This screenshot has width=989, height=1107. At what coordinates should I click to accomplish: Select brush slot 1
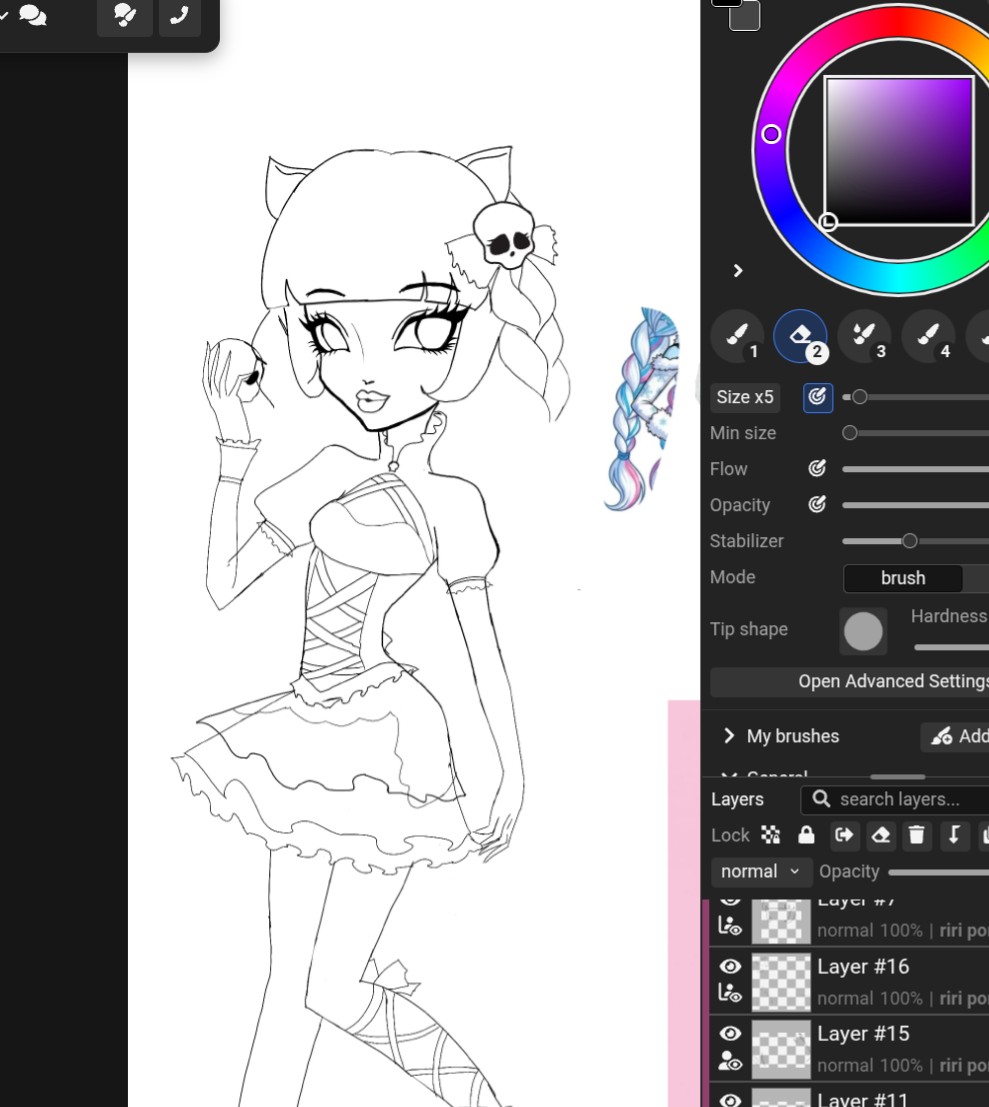[x=737, y=336]
